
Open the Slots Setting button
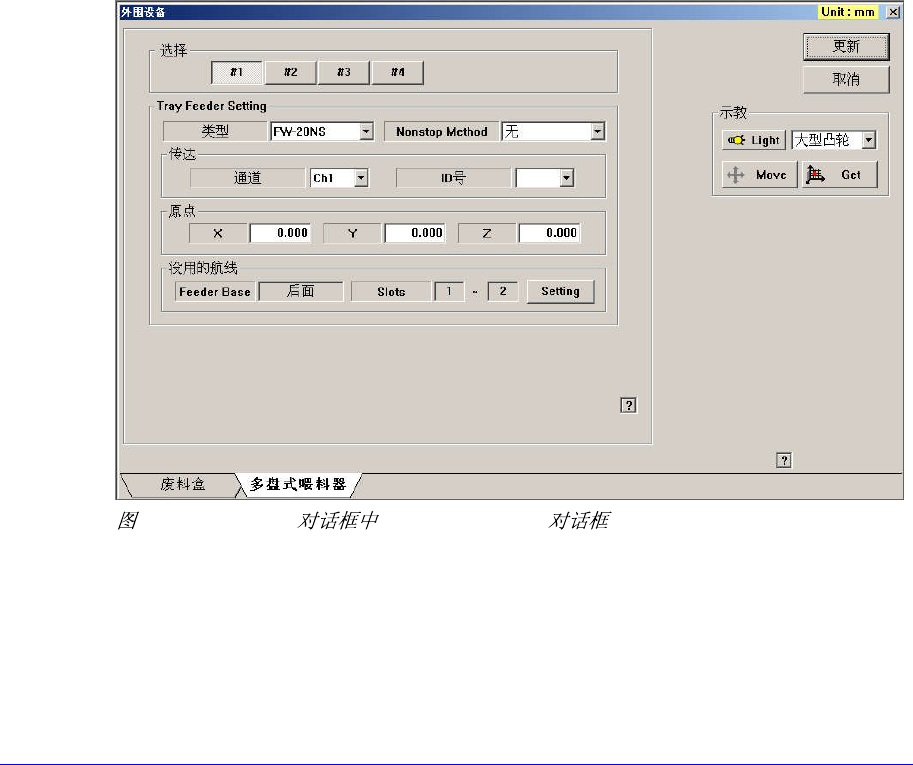tap(560, 291)
